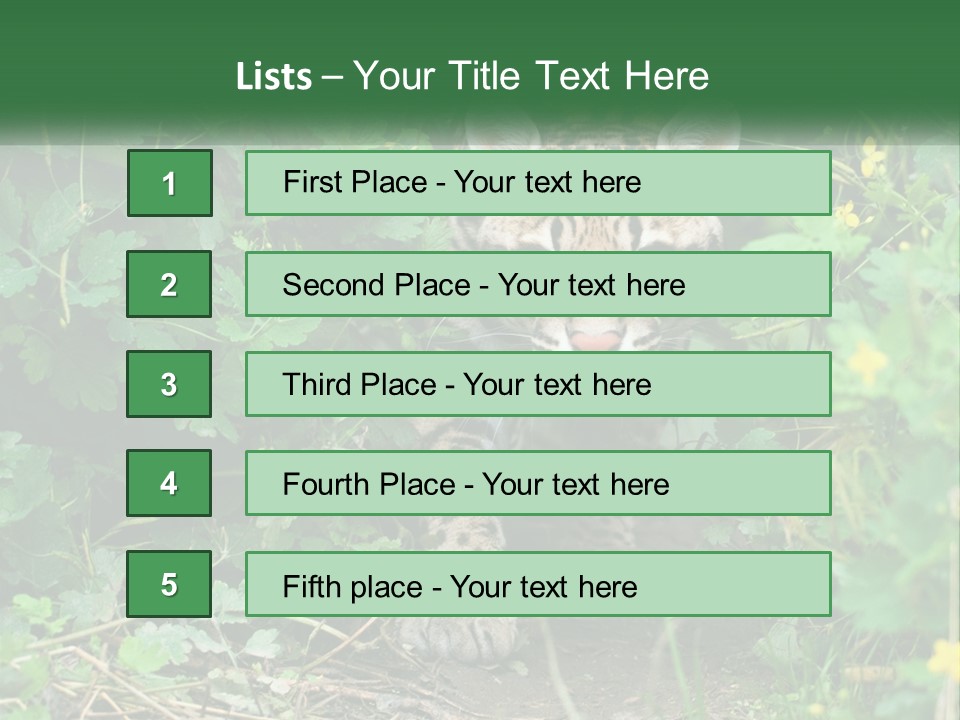The height and width of the screenshot is (720, 960).
Task: Select the number 4 green box
Action: [x=169, y=483]
